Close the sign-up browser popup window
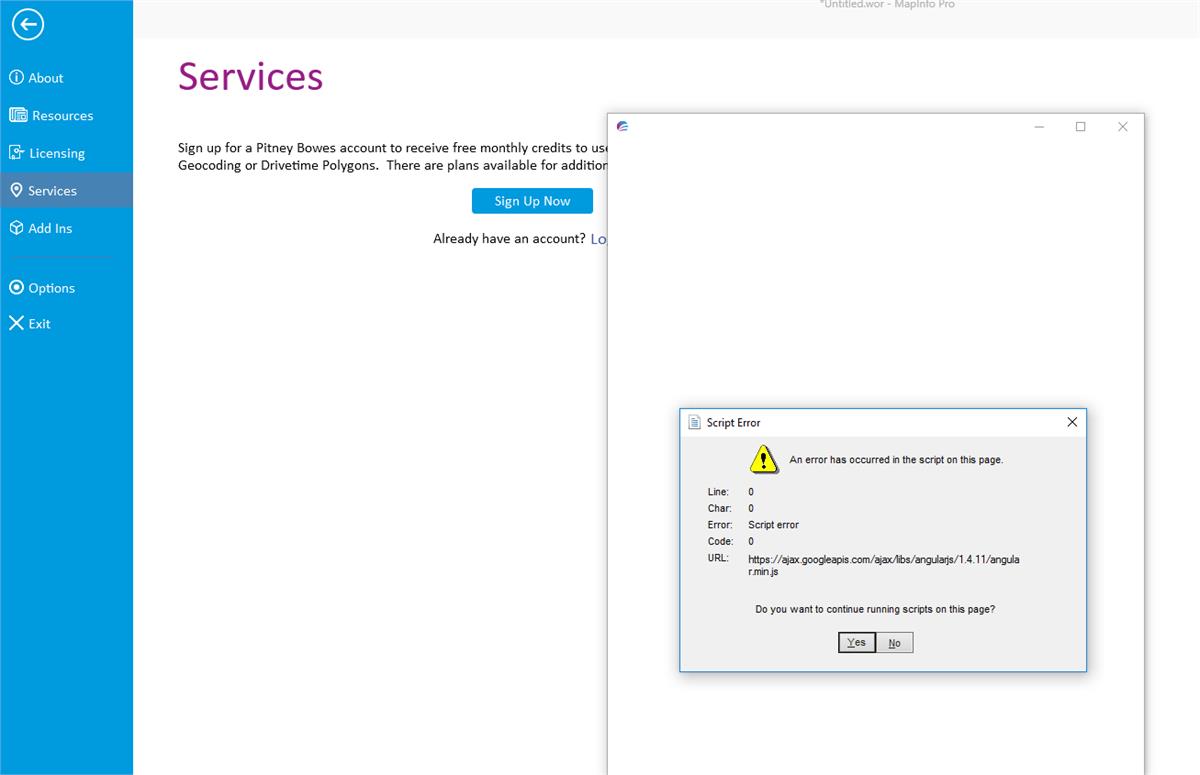The height and width of the screenshot is (775, 1200). tap(1122, 127)
